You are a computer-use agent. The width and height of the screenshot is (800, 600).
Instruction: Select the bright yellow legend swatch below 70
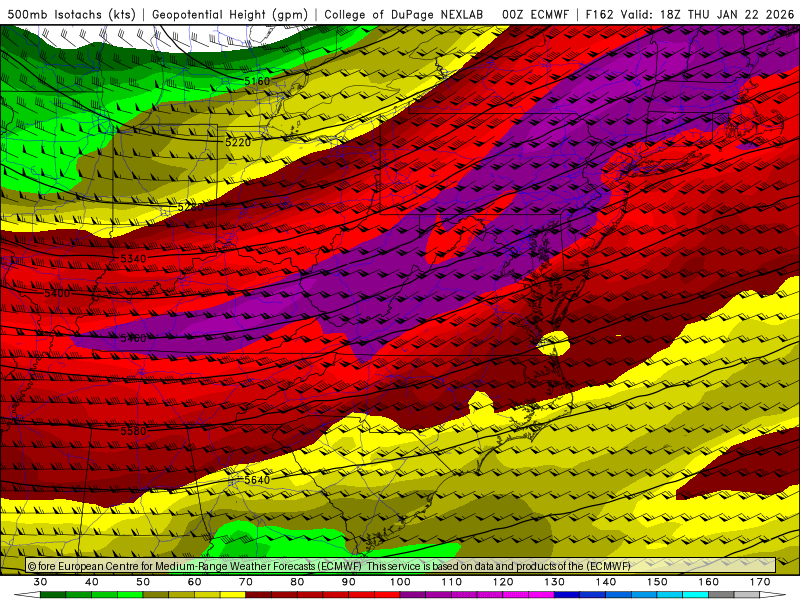coord(233,595)
